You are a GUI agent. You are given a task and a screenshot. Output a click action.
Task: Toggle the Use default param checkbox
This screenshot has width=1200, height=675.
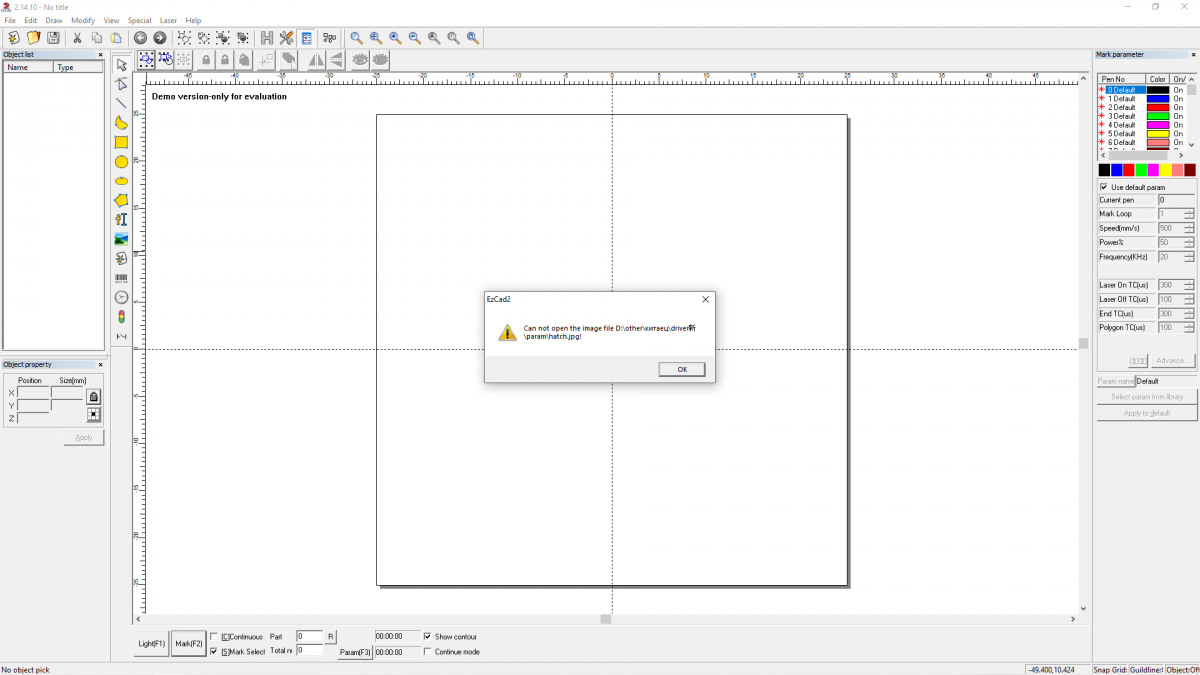point(1104,187)
